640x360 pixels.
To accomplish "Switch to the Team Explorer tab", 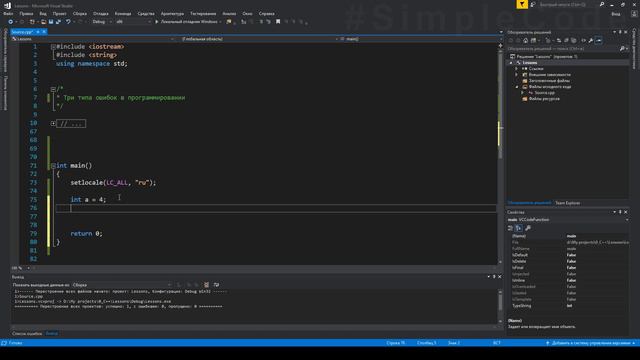I will 567,203.
